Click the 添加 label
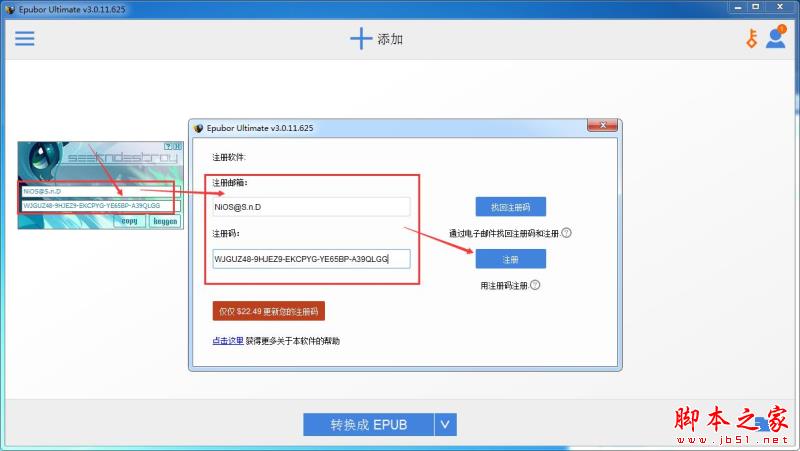 (x=390, y=39)
